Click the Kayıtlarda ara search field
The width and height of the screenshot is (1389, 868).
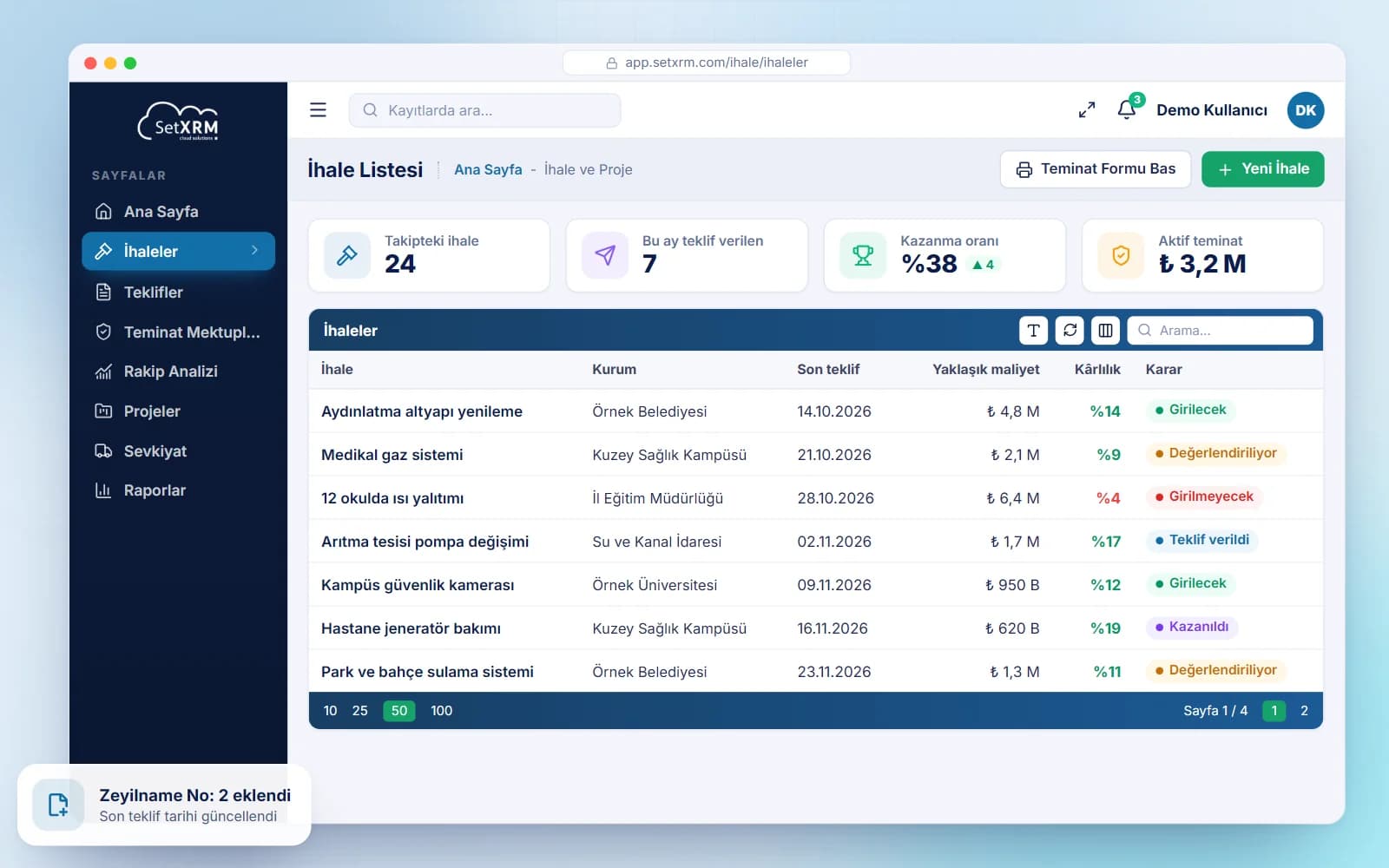coord(484,110)
